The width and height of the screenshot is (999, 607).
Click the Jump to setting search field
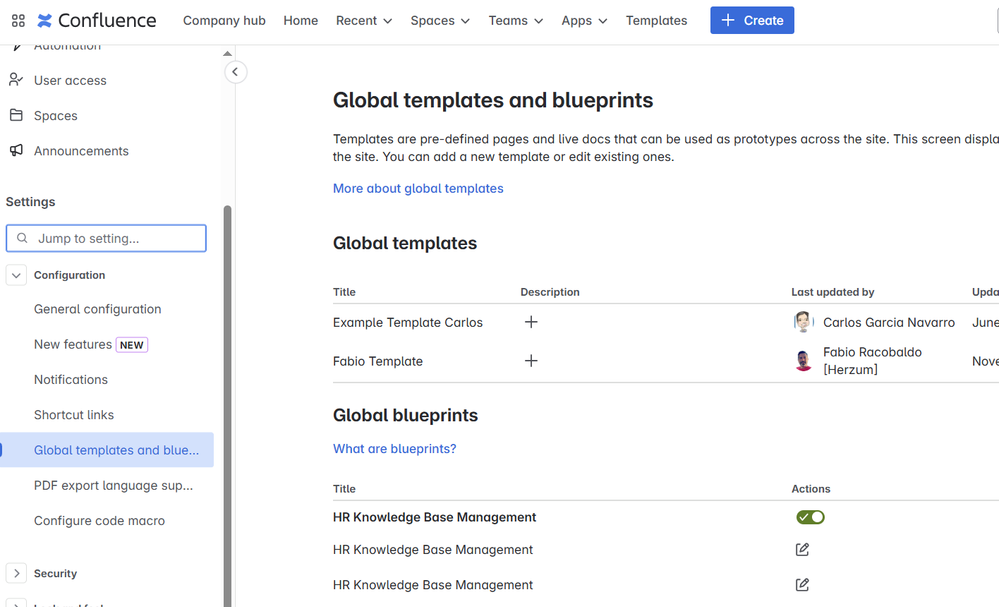coord(106,238)
